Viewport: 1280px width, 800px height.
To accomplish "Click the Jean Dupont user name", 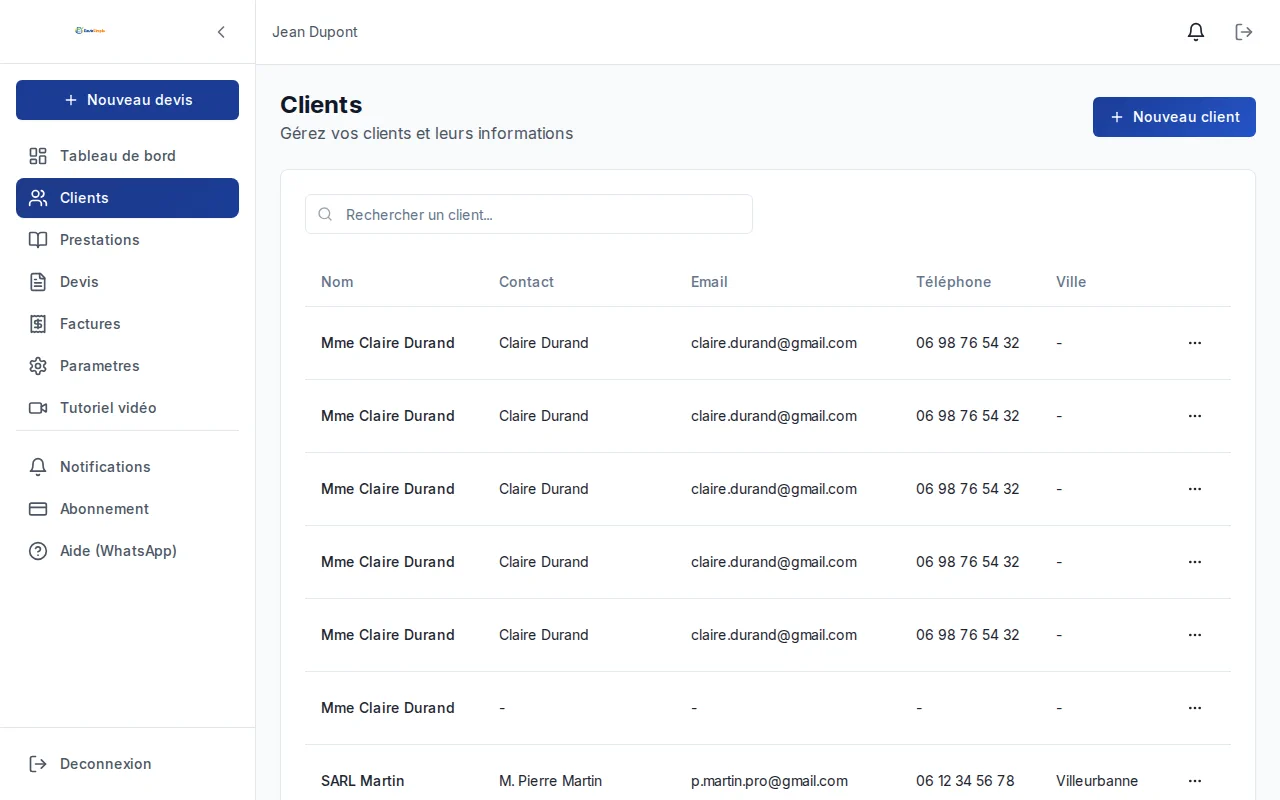I will pyautogui.click(x=315, y=32).
